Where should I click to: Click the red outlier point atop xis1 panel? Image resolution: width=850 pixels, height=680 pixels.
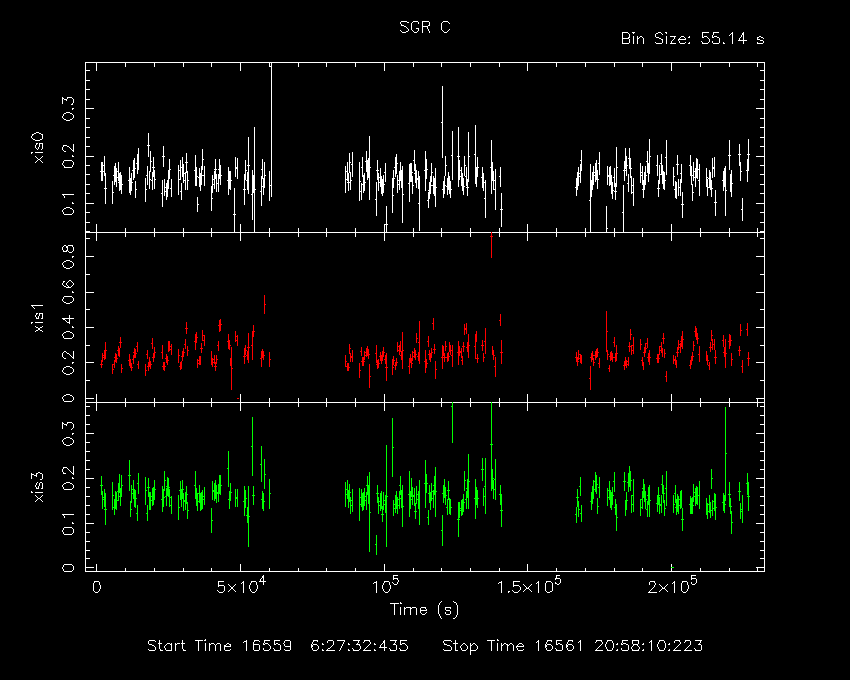coord(491,245)
